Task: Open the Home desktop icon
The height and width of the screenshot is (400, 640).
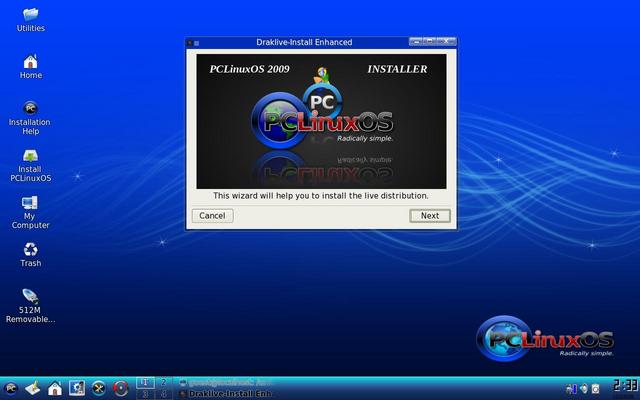Action: 31,62
